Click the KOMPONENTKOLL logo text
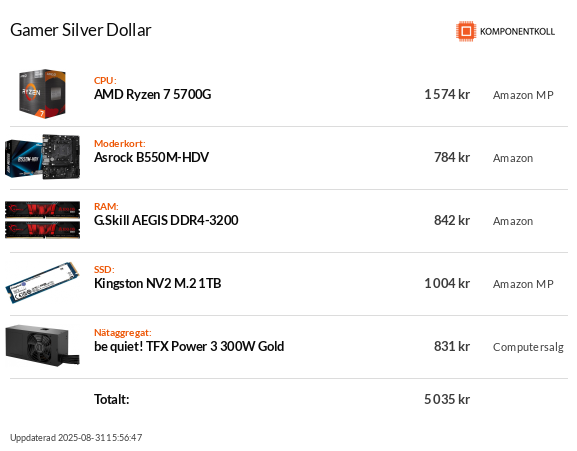The height and width of the screenshot is (451, 577). pos(517,32)
